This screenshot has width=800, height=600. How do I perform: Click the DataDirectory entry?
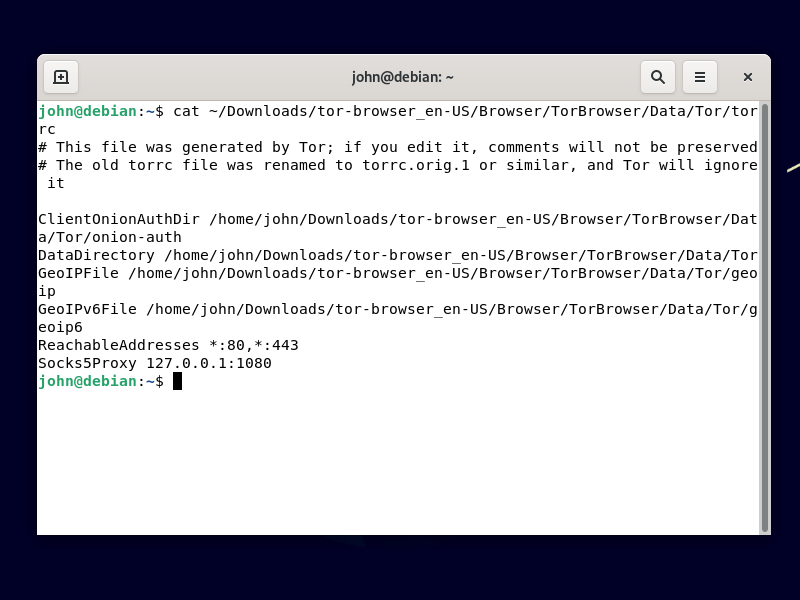(x=95, y=255)
